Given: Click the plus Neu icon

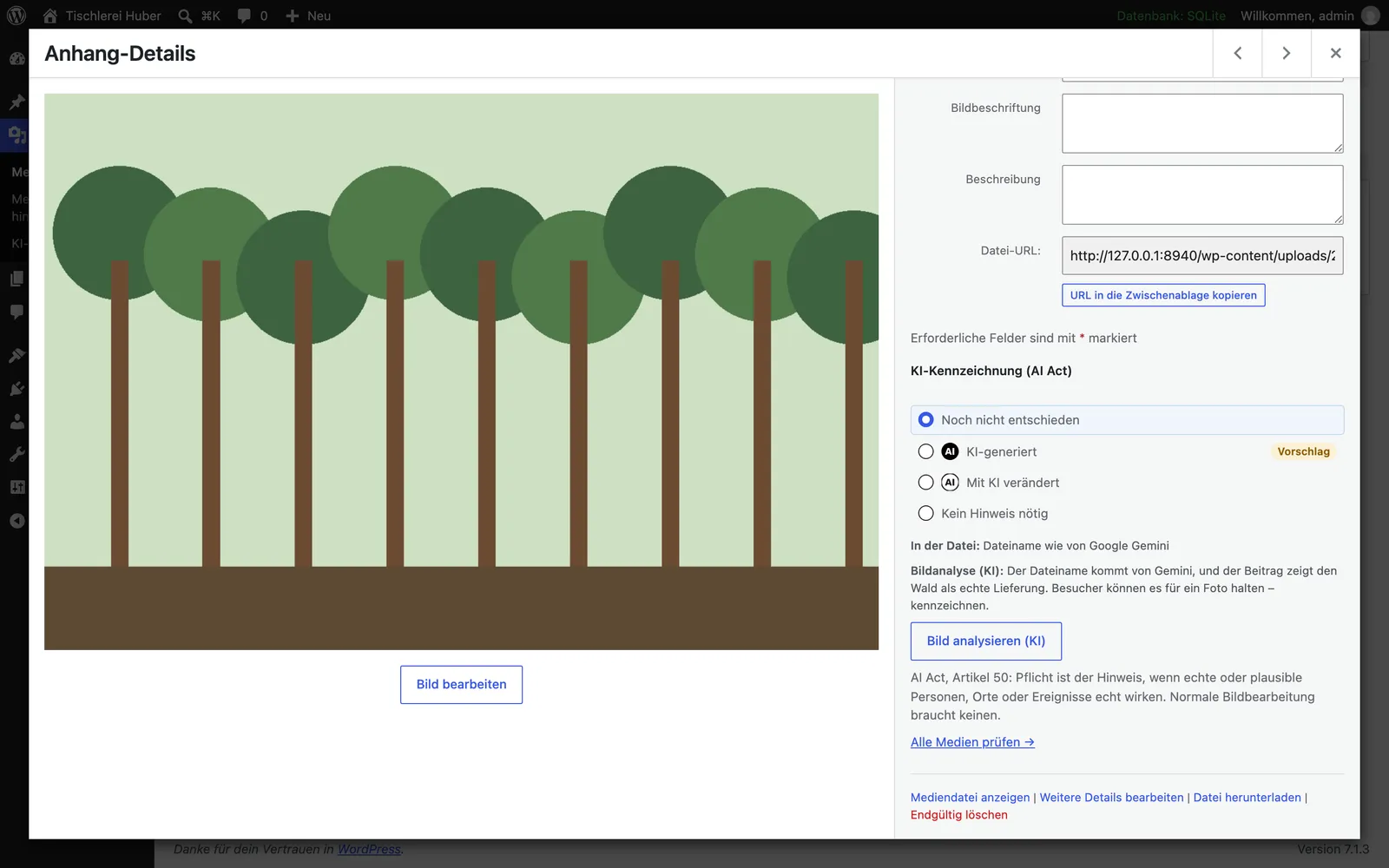Looking at the screenshot, I should point(293,16).
